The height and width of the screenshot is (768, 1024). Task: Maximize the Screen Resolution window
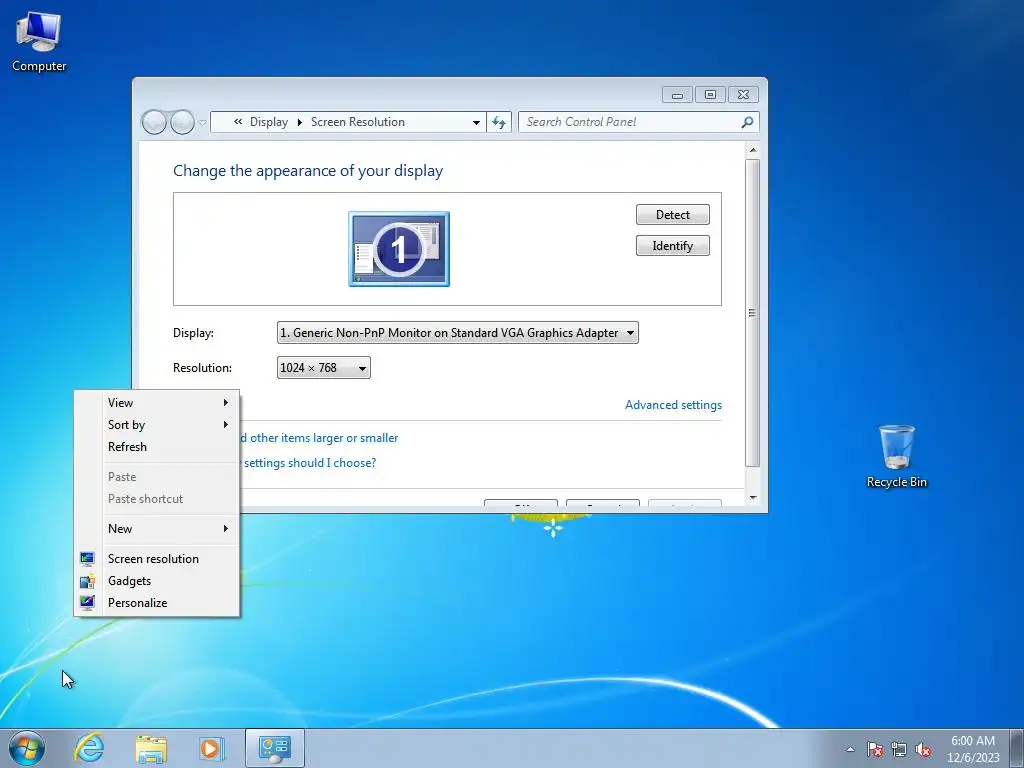coord(710,95)
